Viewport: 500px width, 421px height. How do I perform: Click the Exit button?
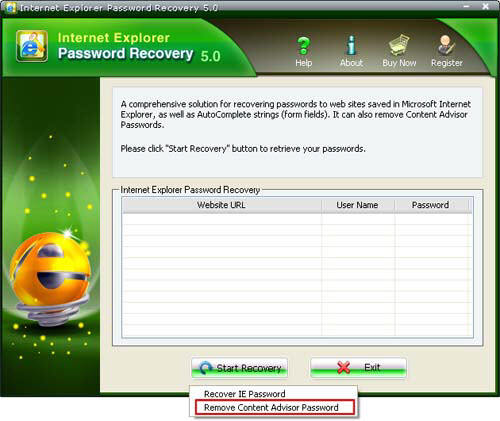point(358,368)
